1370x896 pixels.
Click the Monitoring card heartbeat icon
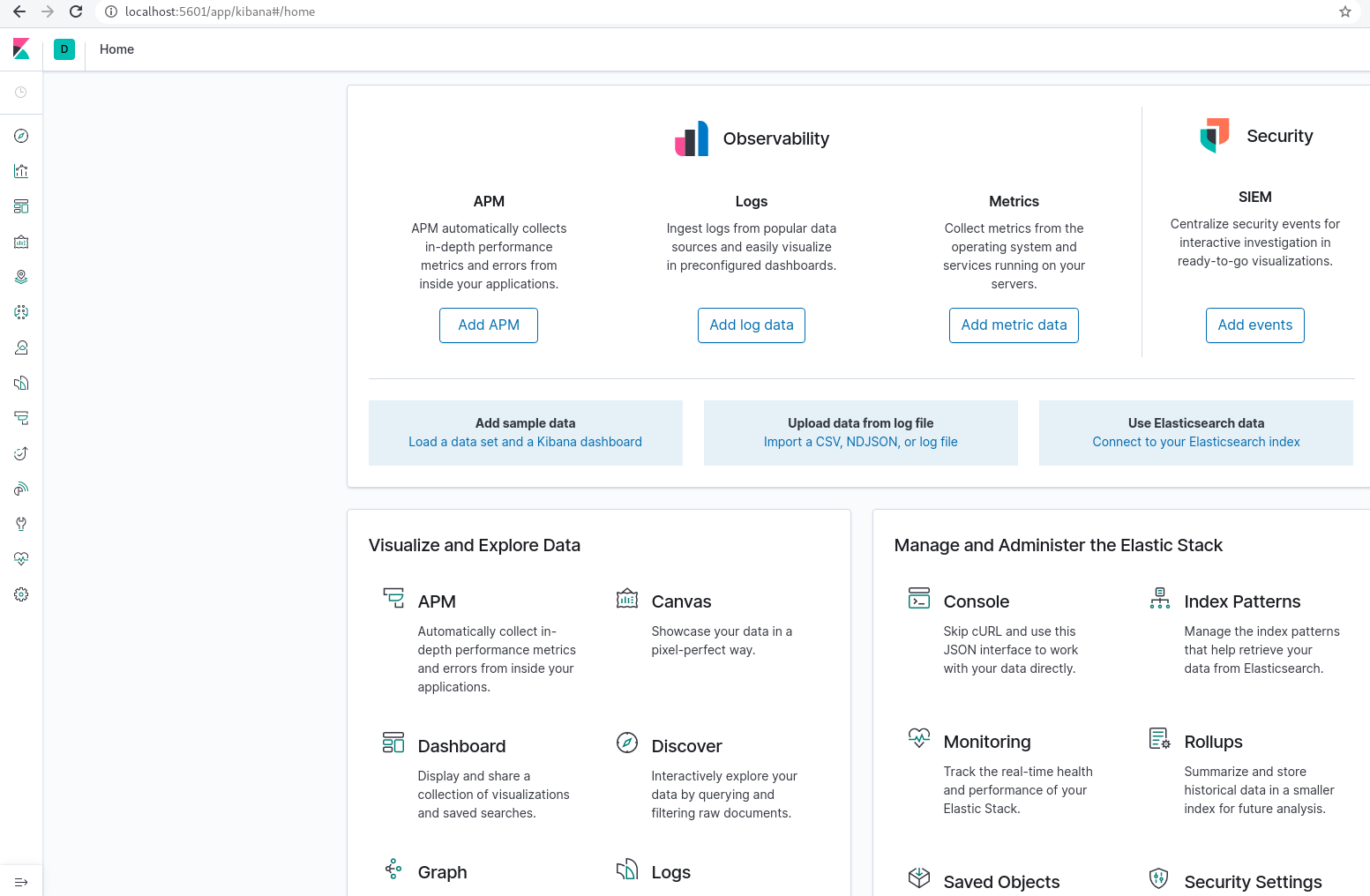(x=919, y=738)
